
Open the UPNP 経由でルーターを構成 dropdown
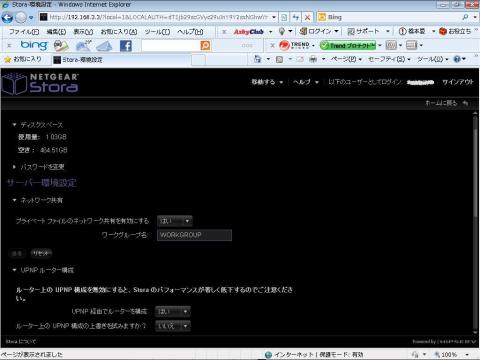[x=173, y=311]
